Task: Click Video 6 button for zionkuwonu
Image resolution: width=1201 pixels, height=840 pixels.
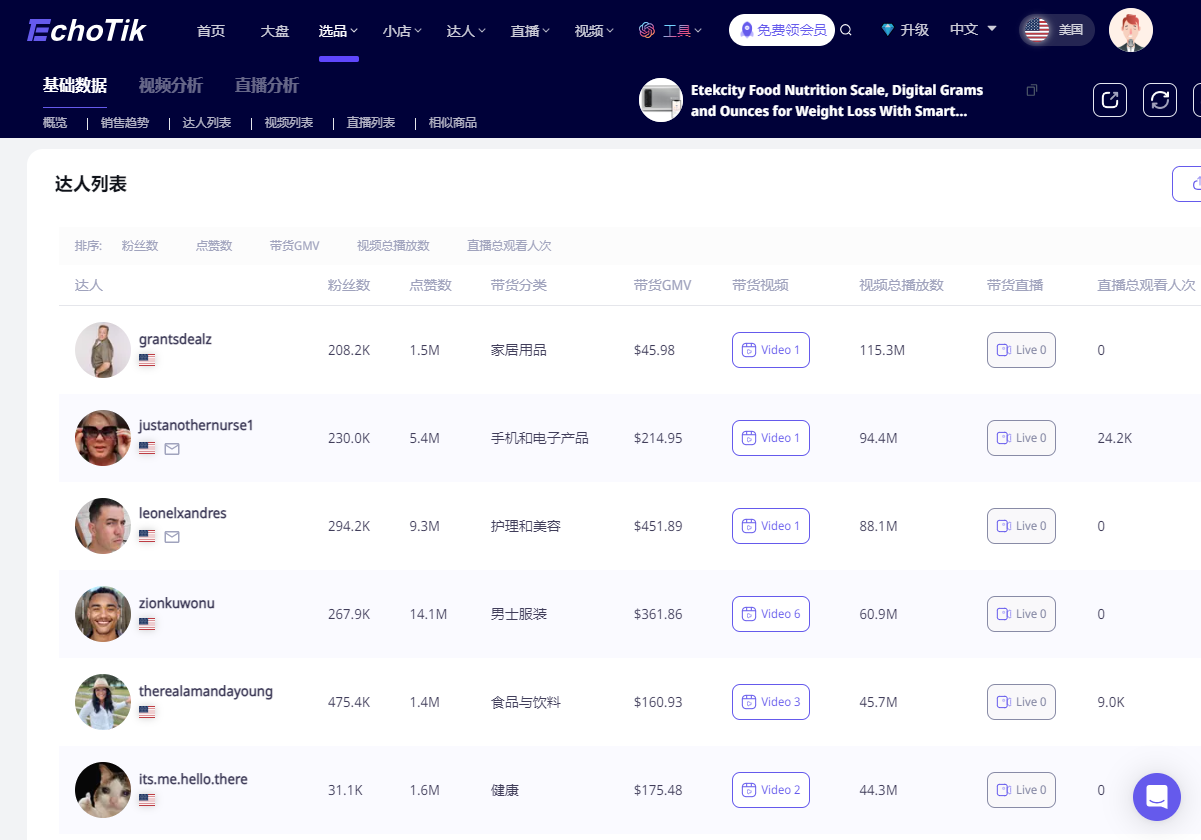Action: (x=771, y=614)
